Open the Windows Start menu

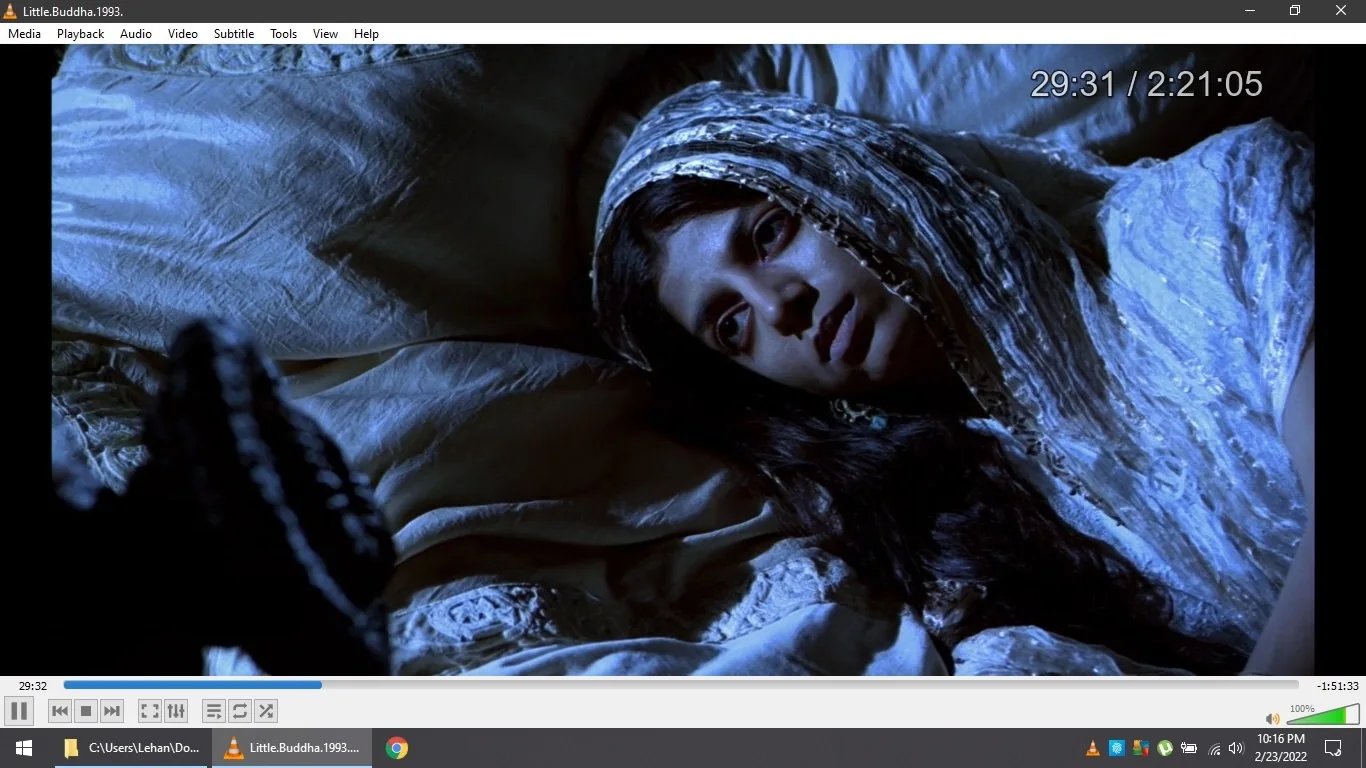pos(24,748)
